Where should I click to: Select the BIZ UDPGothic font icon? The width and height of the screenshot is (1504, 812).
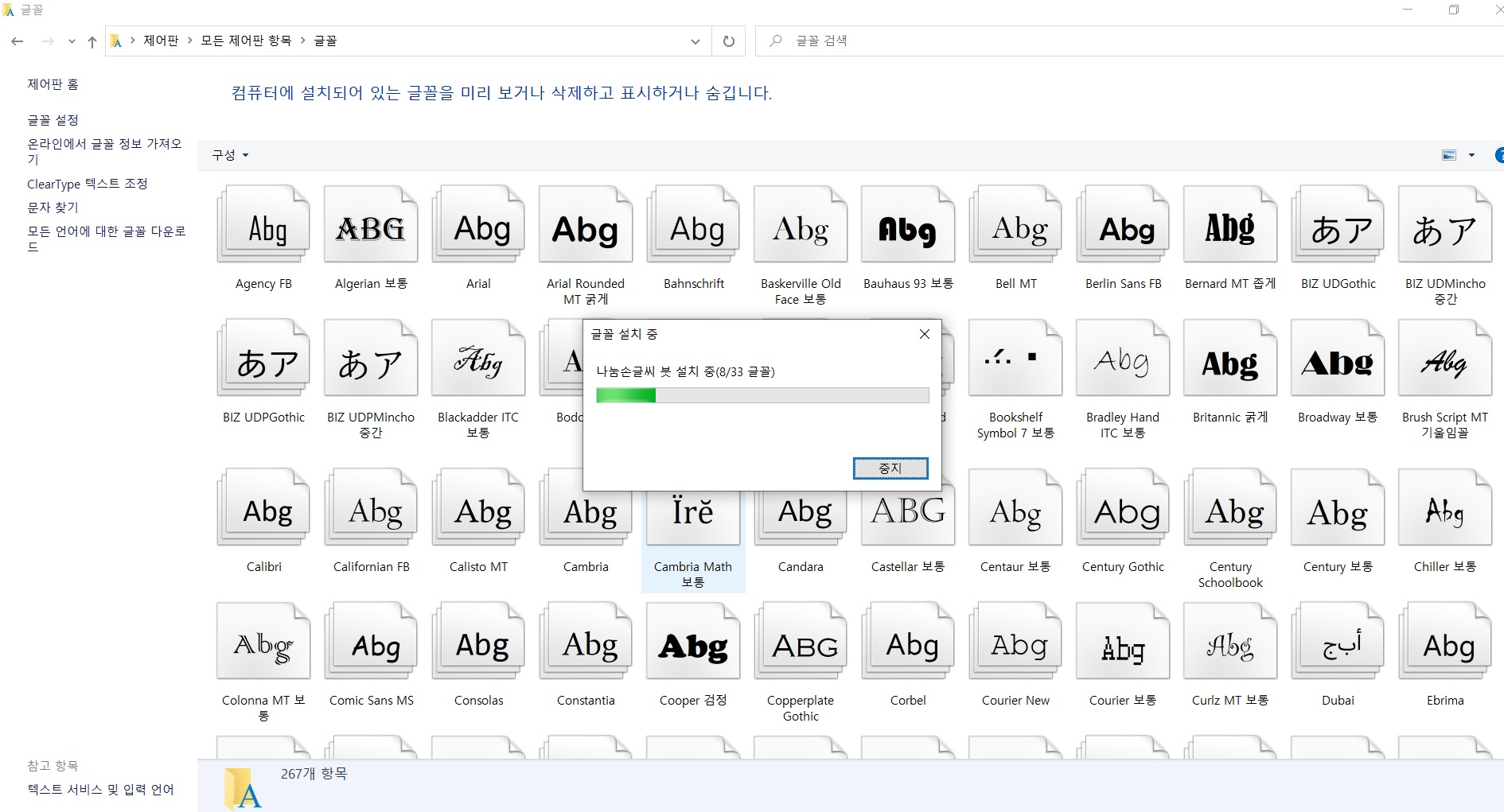263,358
